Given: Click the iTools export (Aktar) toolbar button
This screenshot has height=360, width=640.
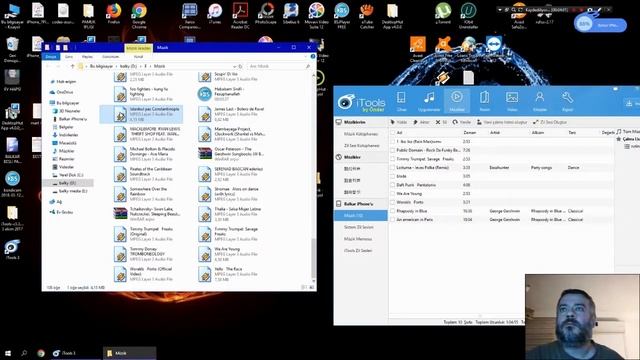Looking at the screenshot, I should coord(421,122).
